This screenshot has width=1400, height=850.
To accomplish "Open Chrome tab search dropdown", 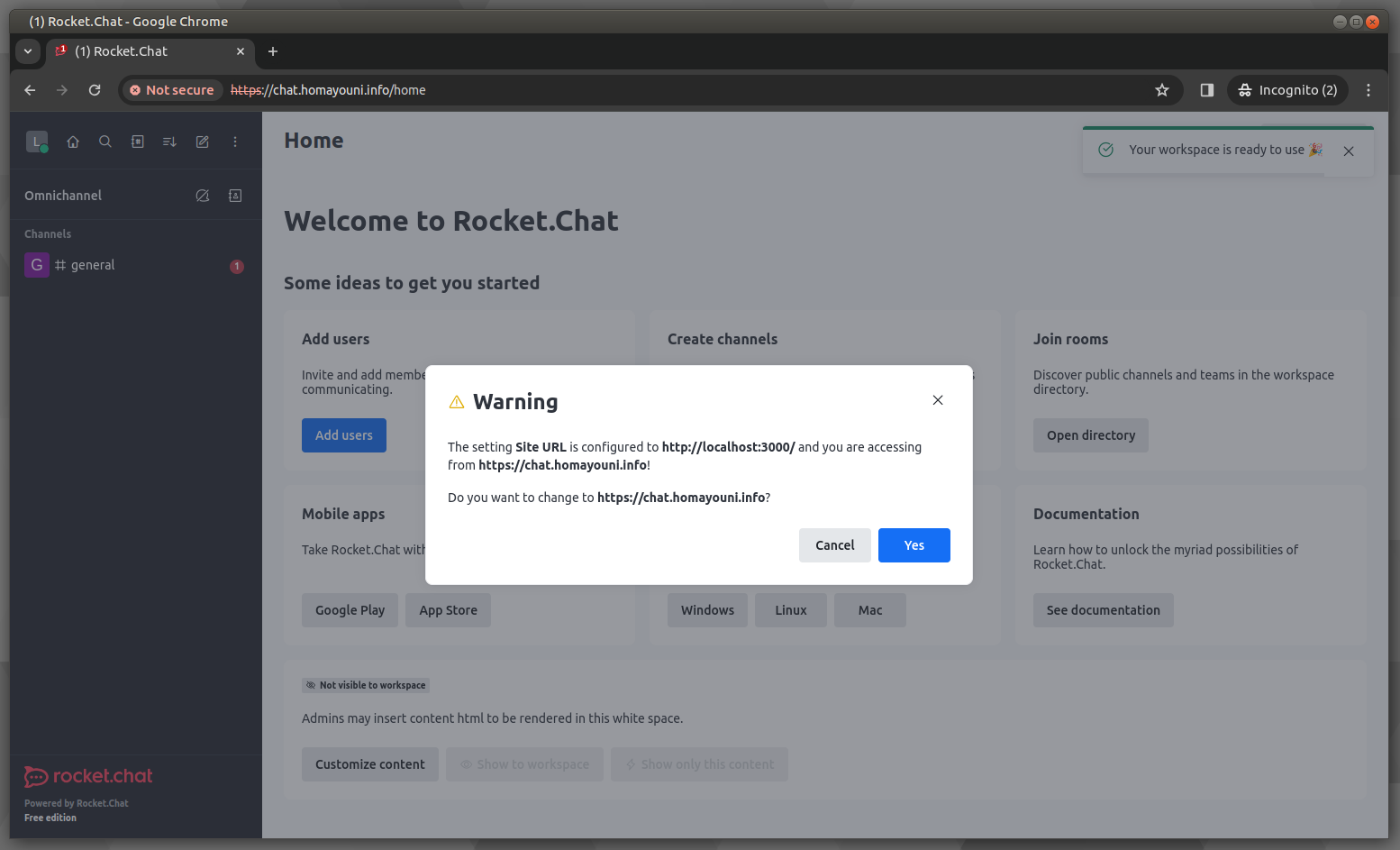I will [28, 51].
